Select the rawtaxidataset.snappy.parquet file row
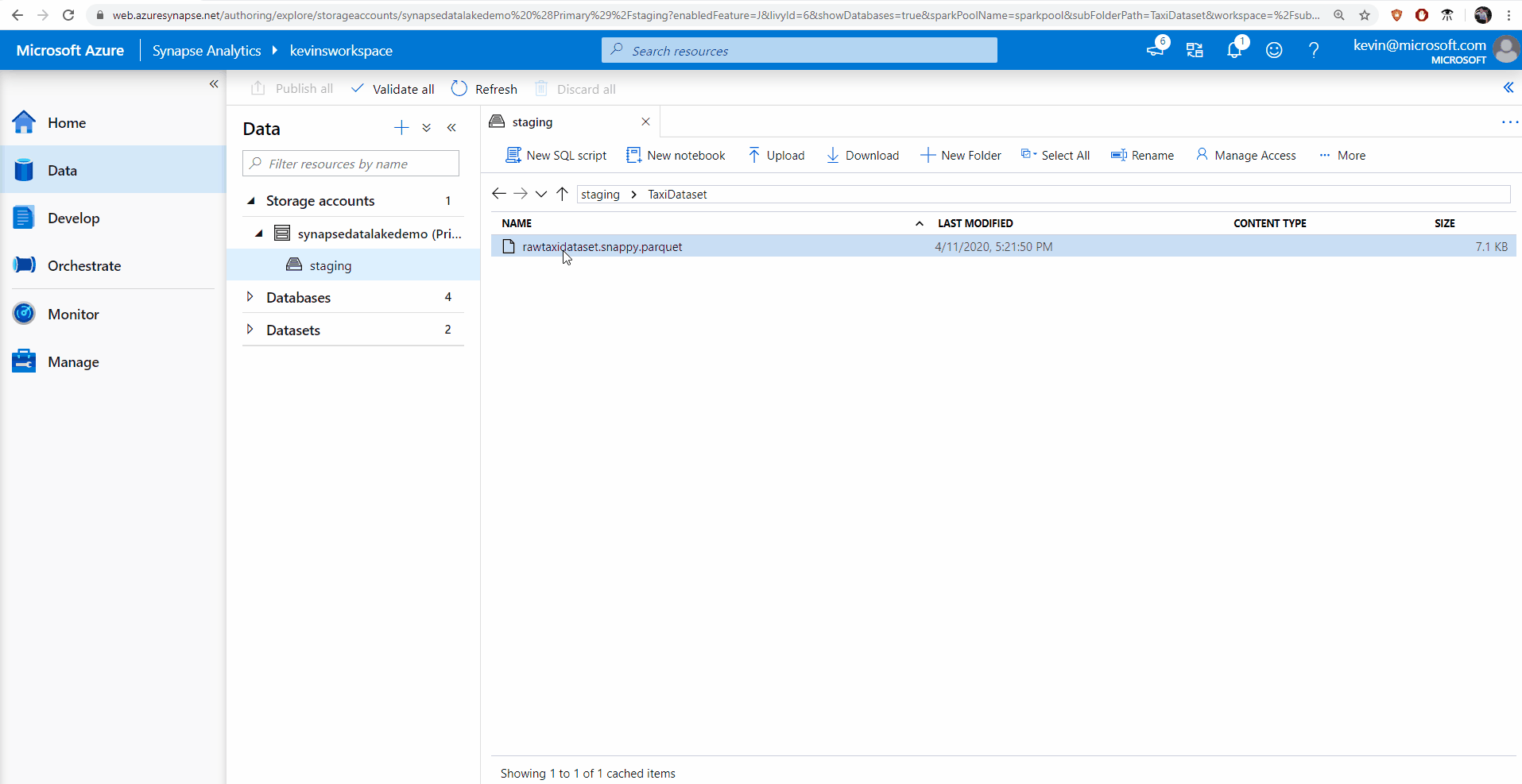 pyautogui.click(x=1004, y=246)
